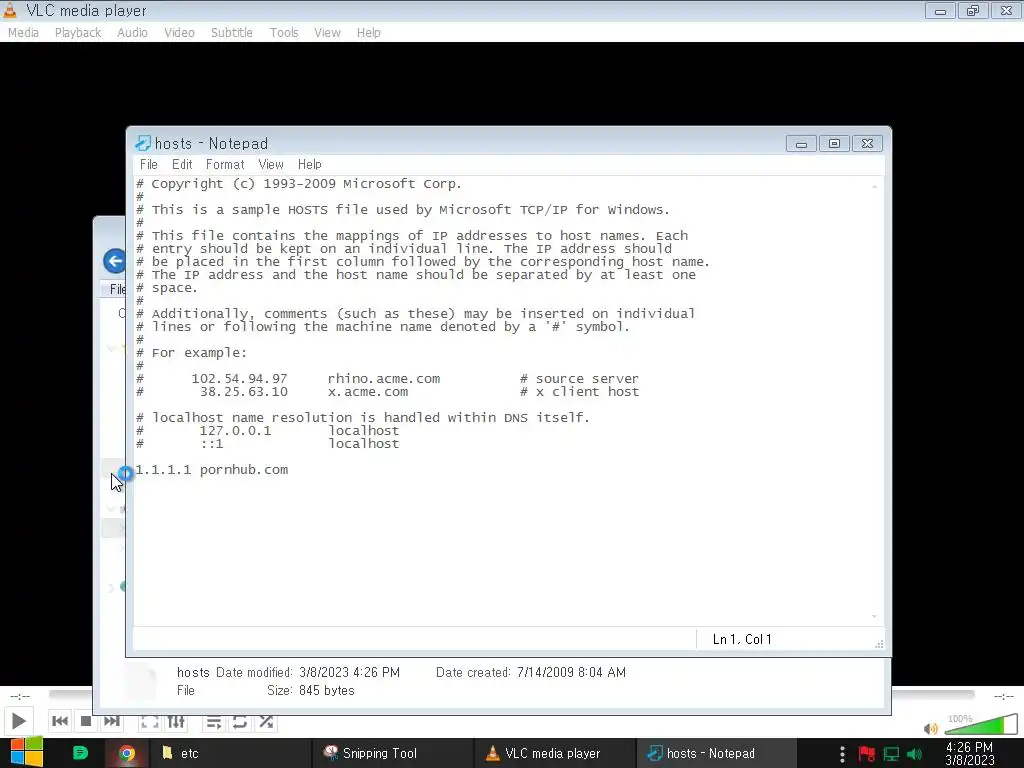Open Google Chrome from taskbar
This screenshot has width=1024, height=768.
coord(127,754)
